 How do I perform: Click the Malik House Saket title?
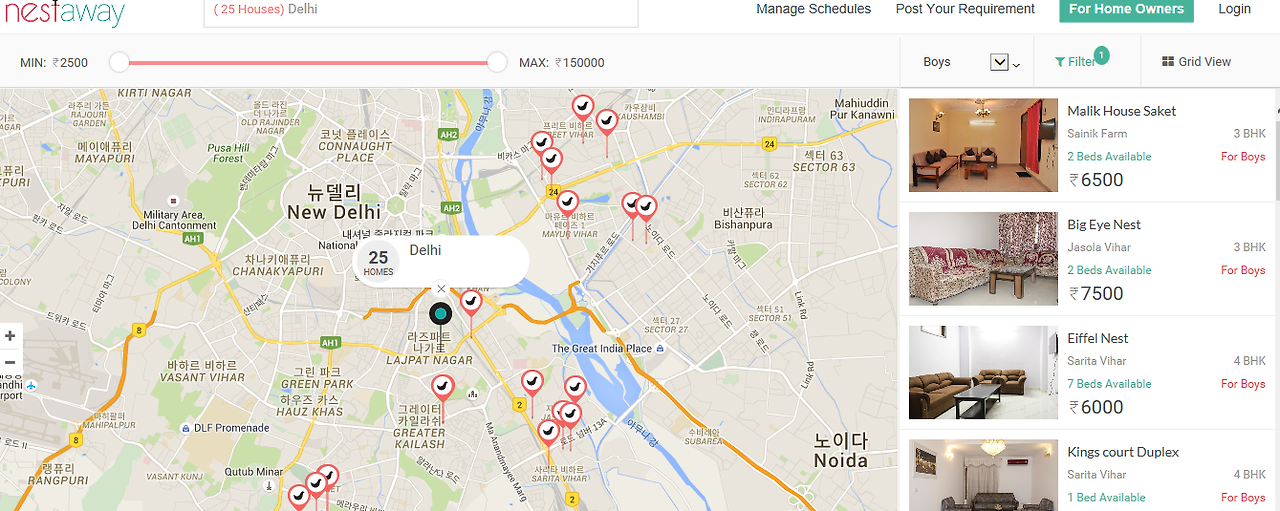pos(1121,111)
